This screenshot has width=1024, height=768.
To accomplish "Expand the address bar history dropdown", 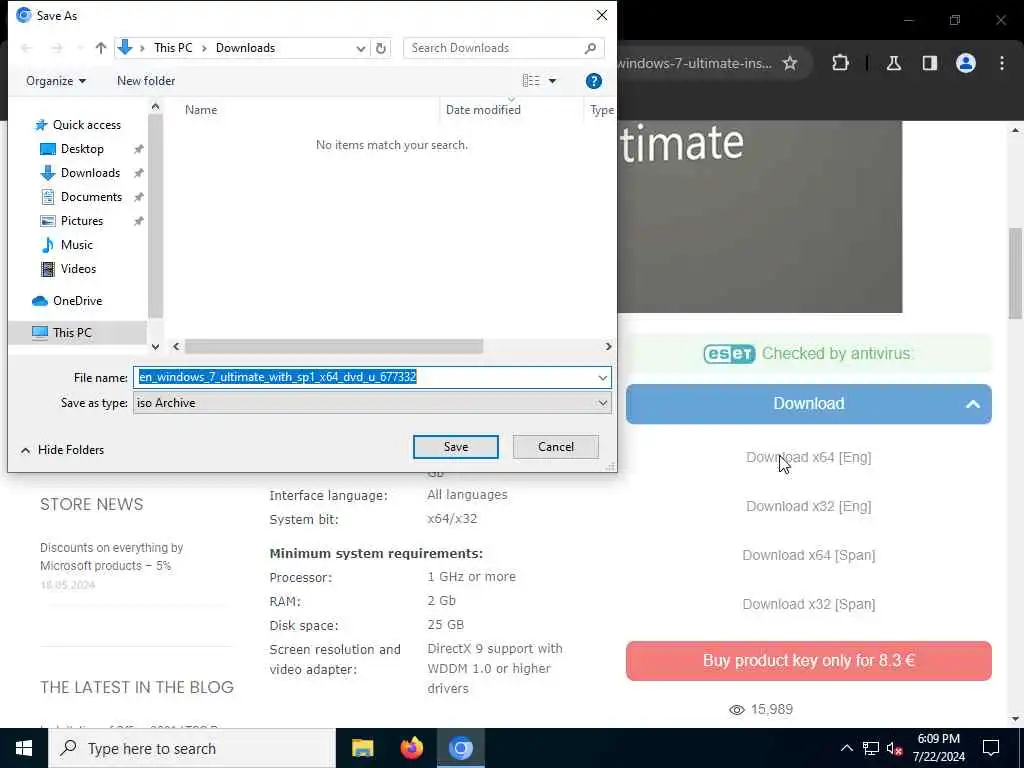I will (x=360, y=48).
